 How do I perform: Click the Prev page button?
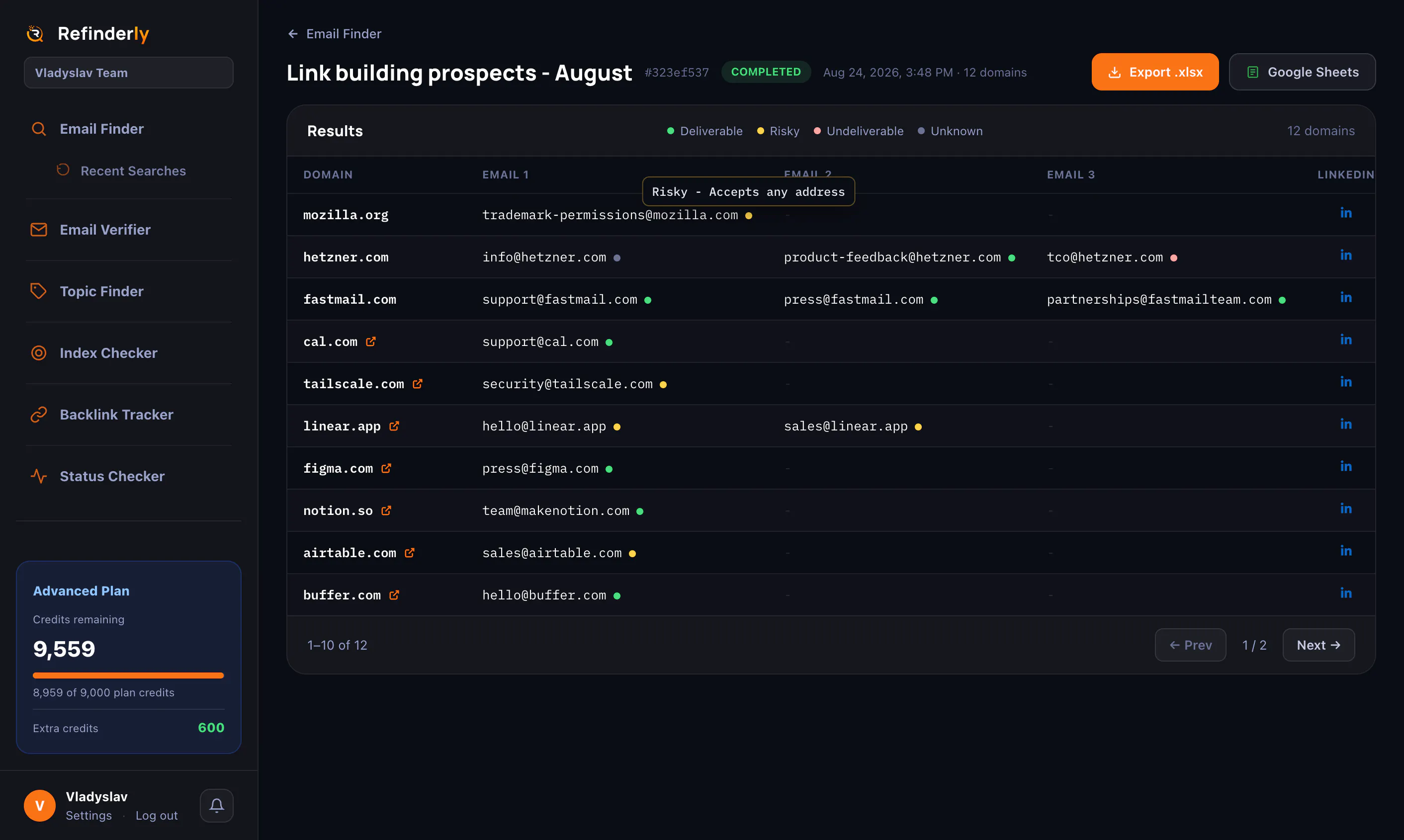[x=1191, y=645]
